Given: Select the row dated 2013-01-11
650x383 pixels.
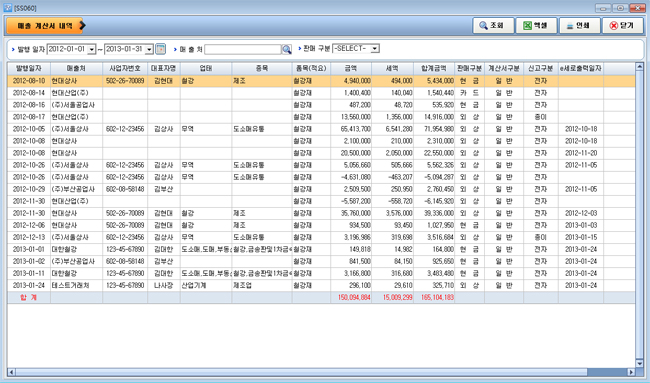Looking at the screenshot, I should pos(321,273).
